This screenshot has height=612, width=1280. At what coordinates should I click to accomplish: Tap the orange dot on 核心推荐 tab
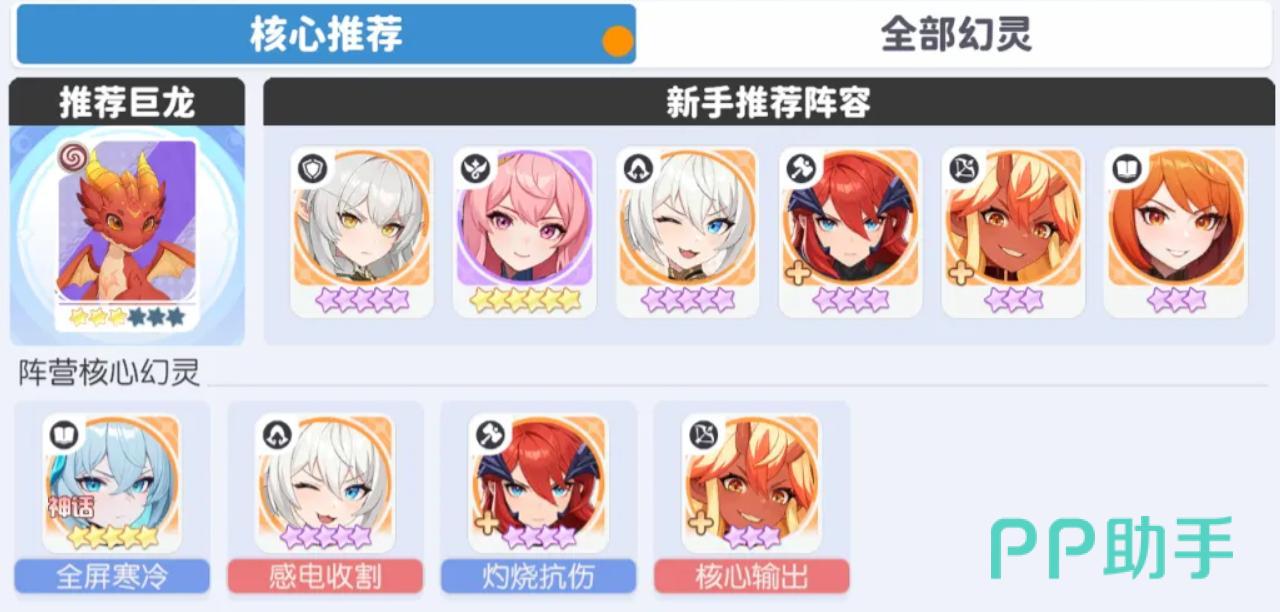coord(618,42)
